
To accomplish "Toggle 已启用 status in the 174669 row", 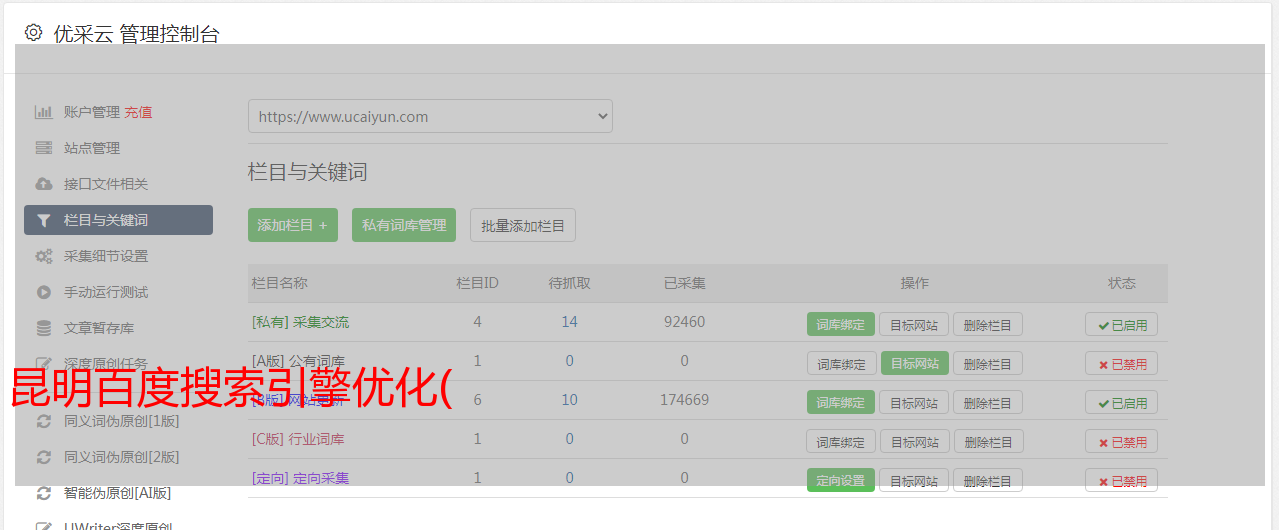I will [x=1122, y=402].
